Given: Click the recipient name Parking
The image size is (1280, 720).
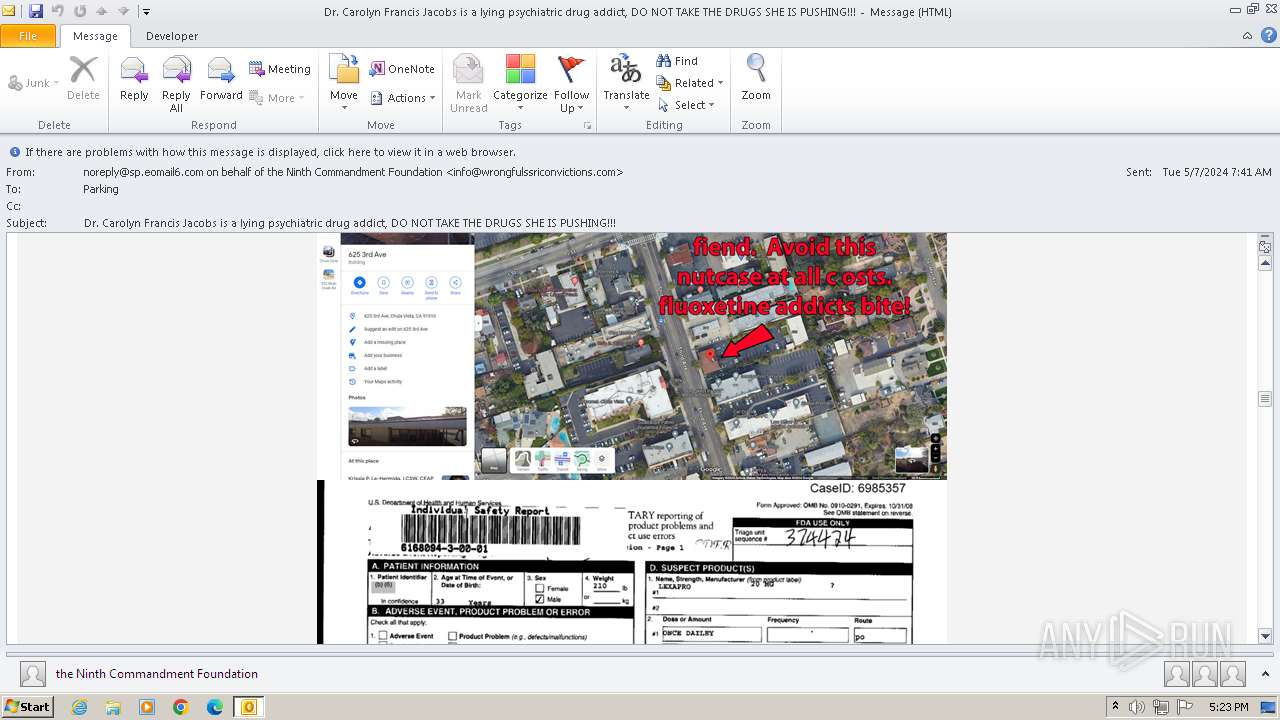Looking at the screenshot, I should (101, 189).
